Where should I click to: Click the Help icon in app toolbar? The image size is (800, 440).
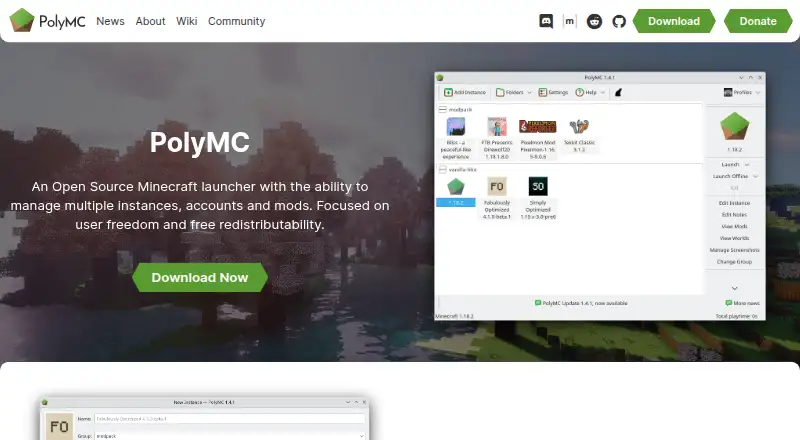[x=580, y=92]
